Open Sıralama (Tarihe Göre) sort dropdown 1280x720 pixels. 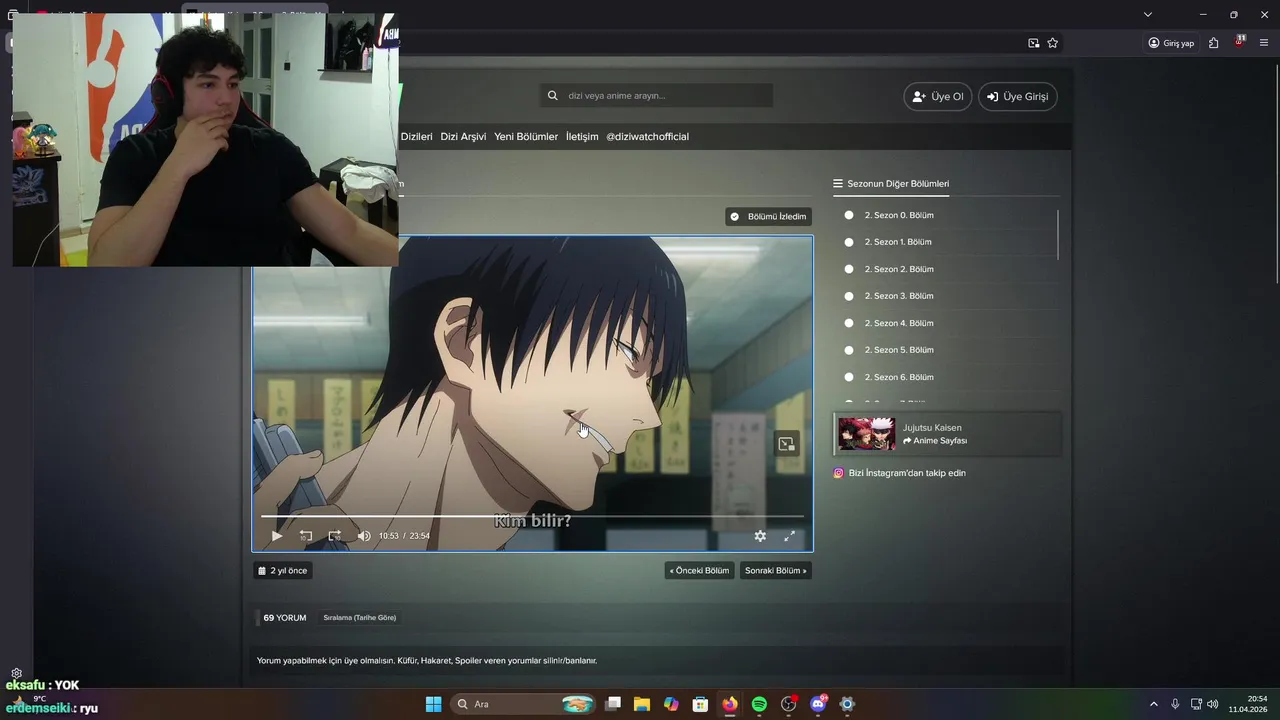coord(360,618)
